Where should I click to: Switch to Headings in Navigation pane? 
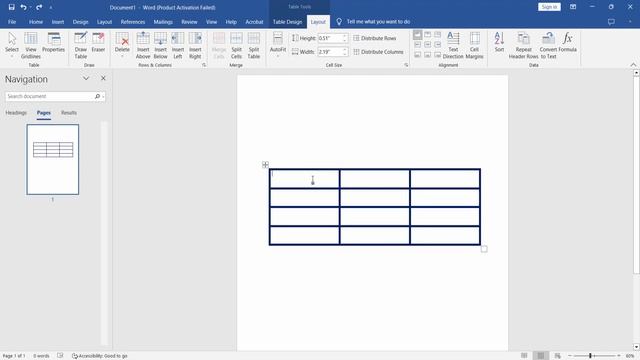[16, 113]
